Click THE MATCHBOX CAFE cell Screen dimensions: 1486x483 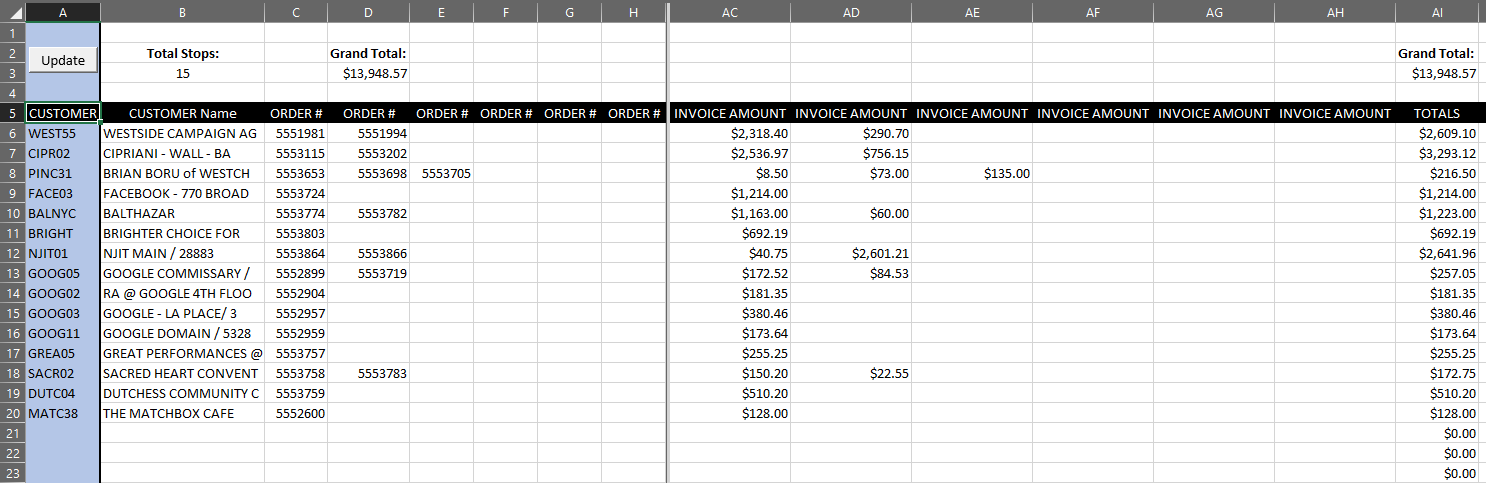pyautogui.click(x=182, y=413)
